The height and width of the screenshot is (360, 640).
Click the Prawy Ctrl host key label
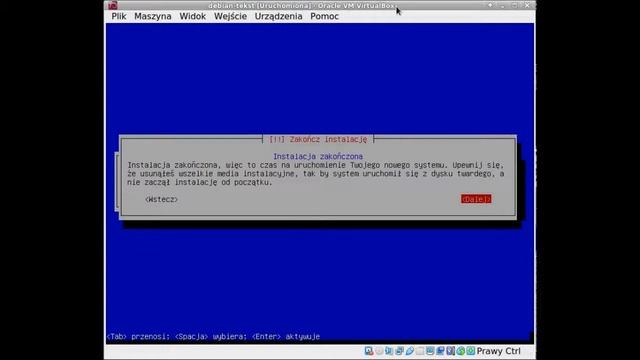tap(499, 351)
